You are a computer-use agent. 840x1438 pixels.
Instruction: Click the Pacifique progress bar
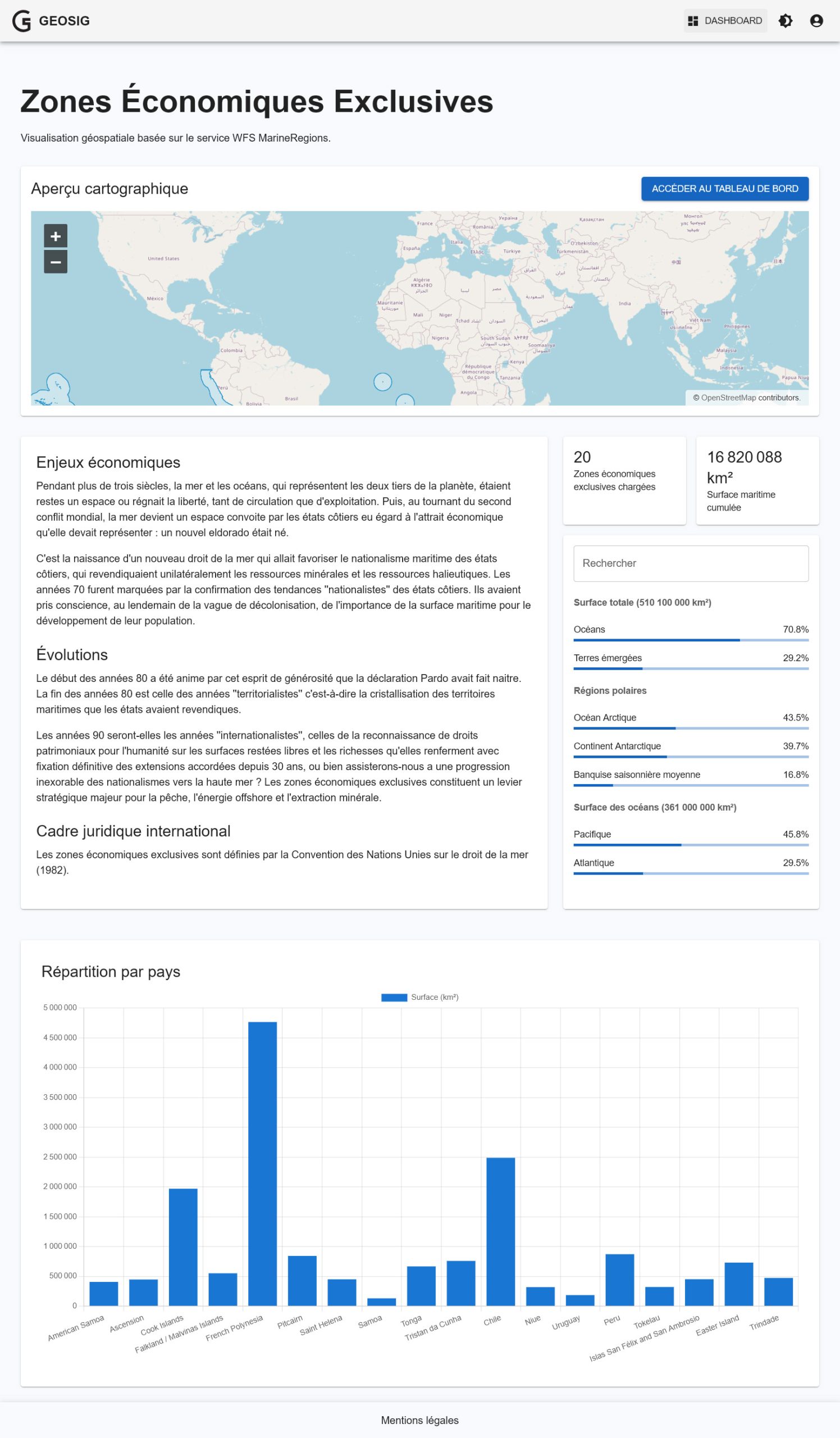[x=691, y=845]
